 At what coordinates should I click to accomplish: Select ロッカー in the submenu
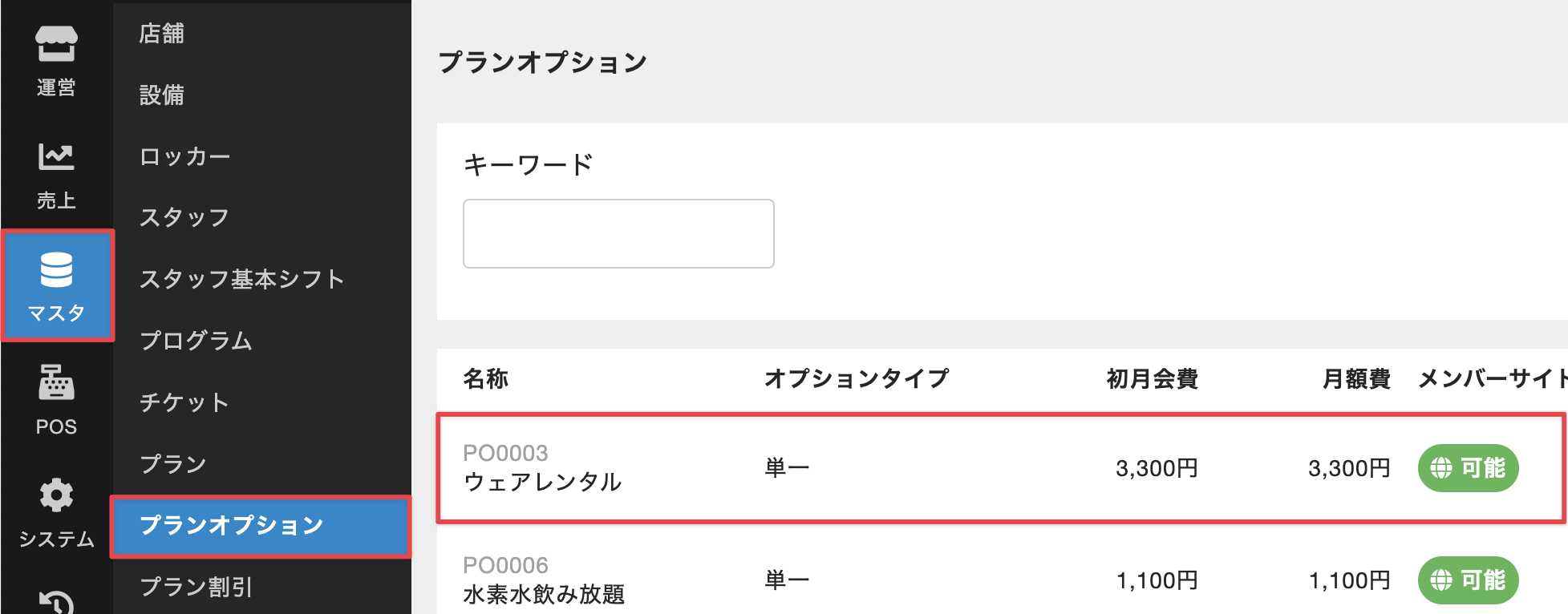[x=185, y=156]
